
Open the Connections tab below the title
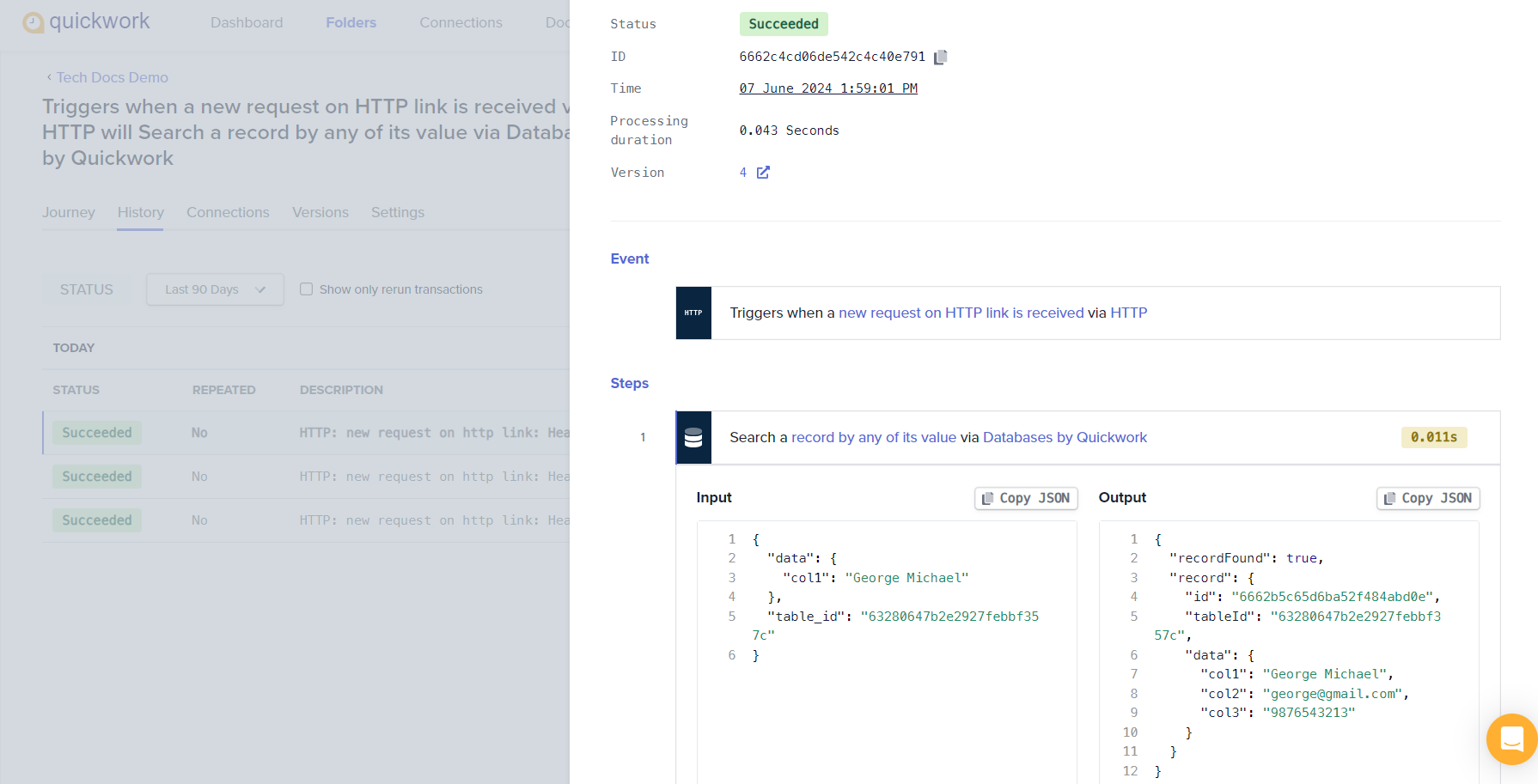click(x=228, y=212)
